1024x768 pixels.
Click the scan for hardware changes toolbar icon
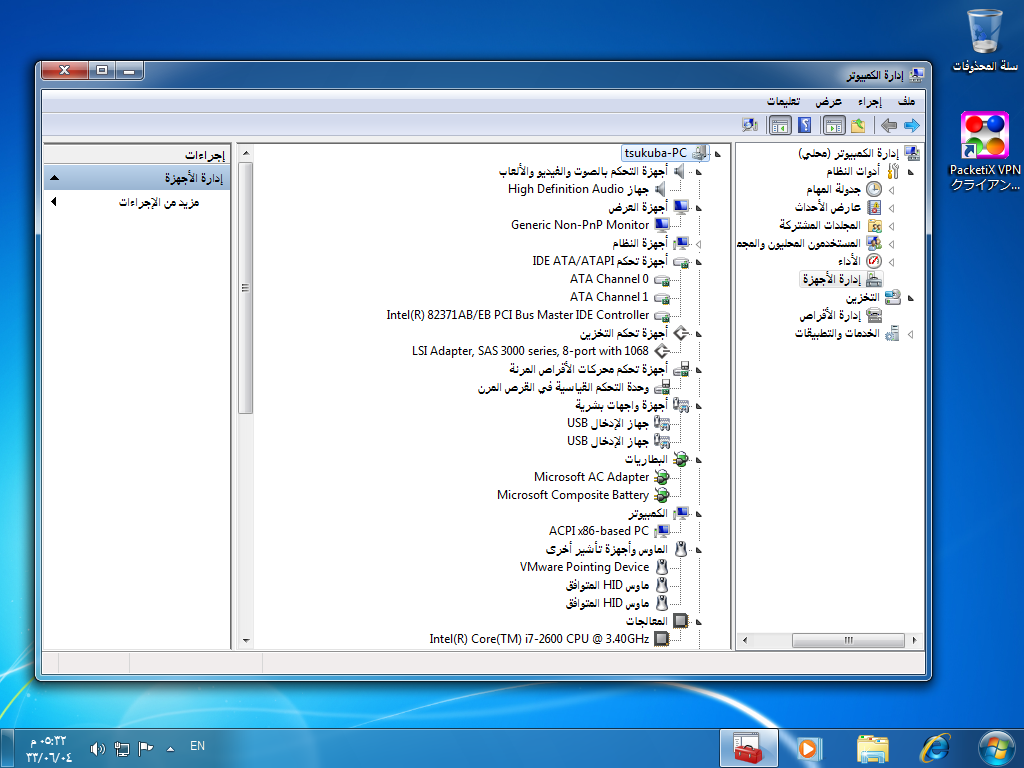[750, 125]
